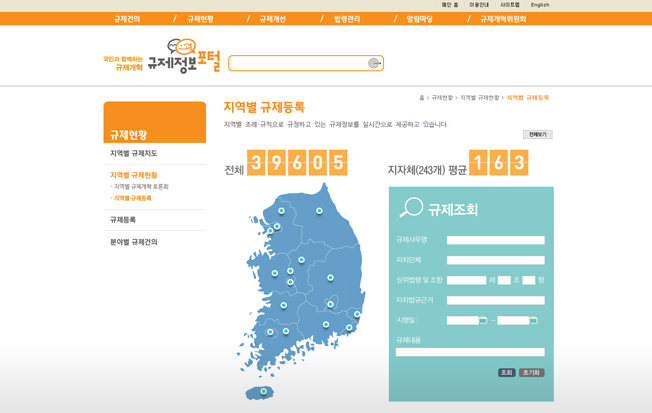The width and height of the screenshot is (652, 413).
Task: Select the Daejeon city map marker
Action: pyautogui.click(x=290, y=282)
